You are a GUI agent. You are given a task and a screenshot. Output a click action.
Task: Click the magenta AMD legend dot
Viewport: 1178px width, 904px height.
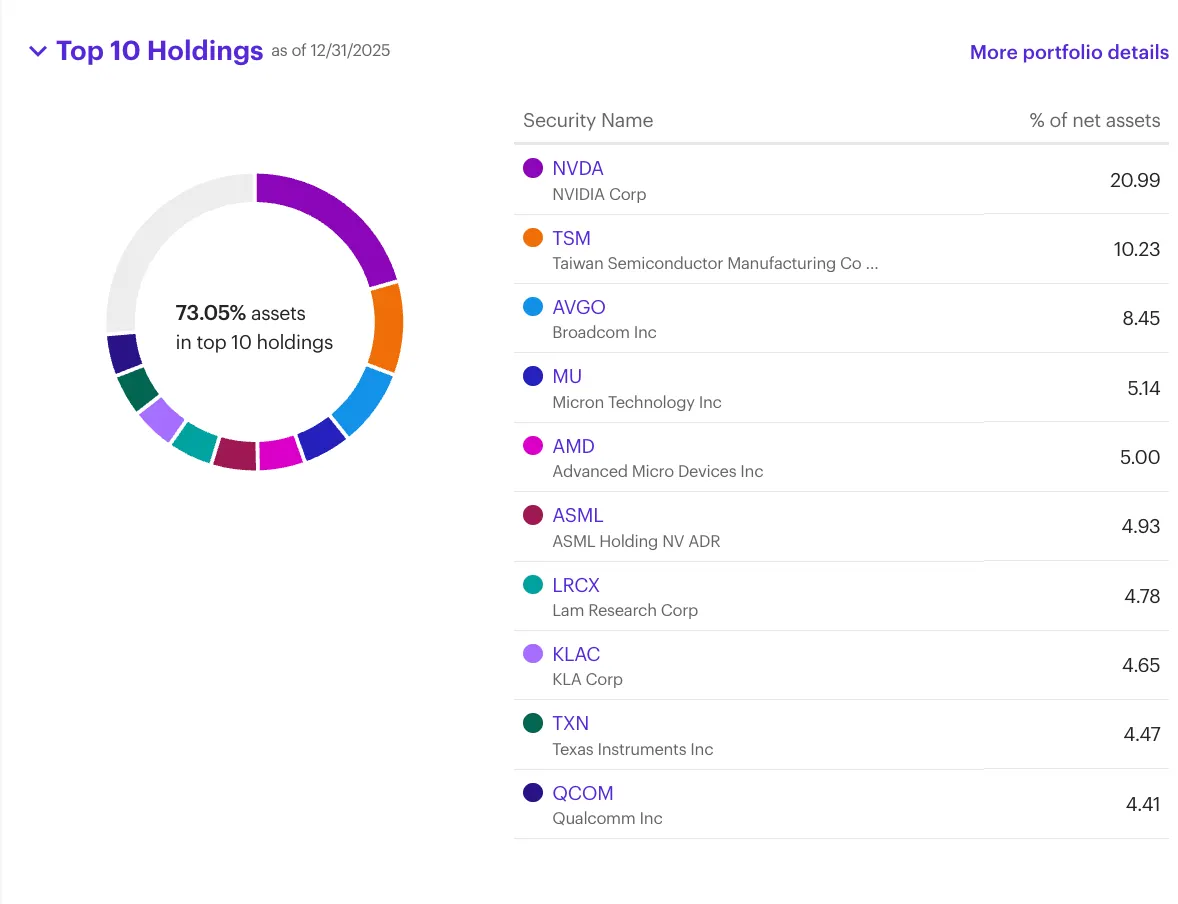point(533,446)
